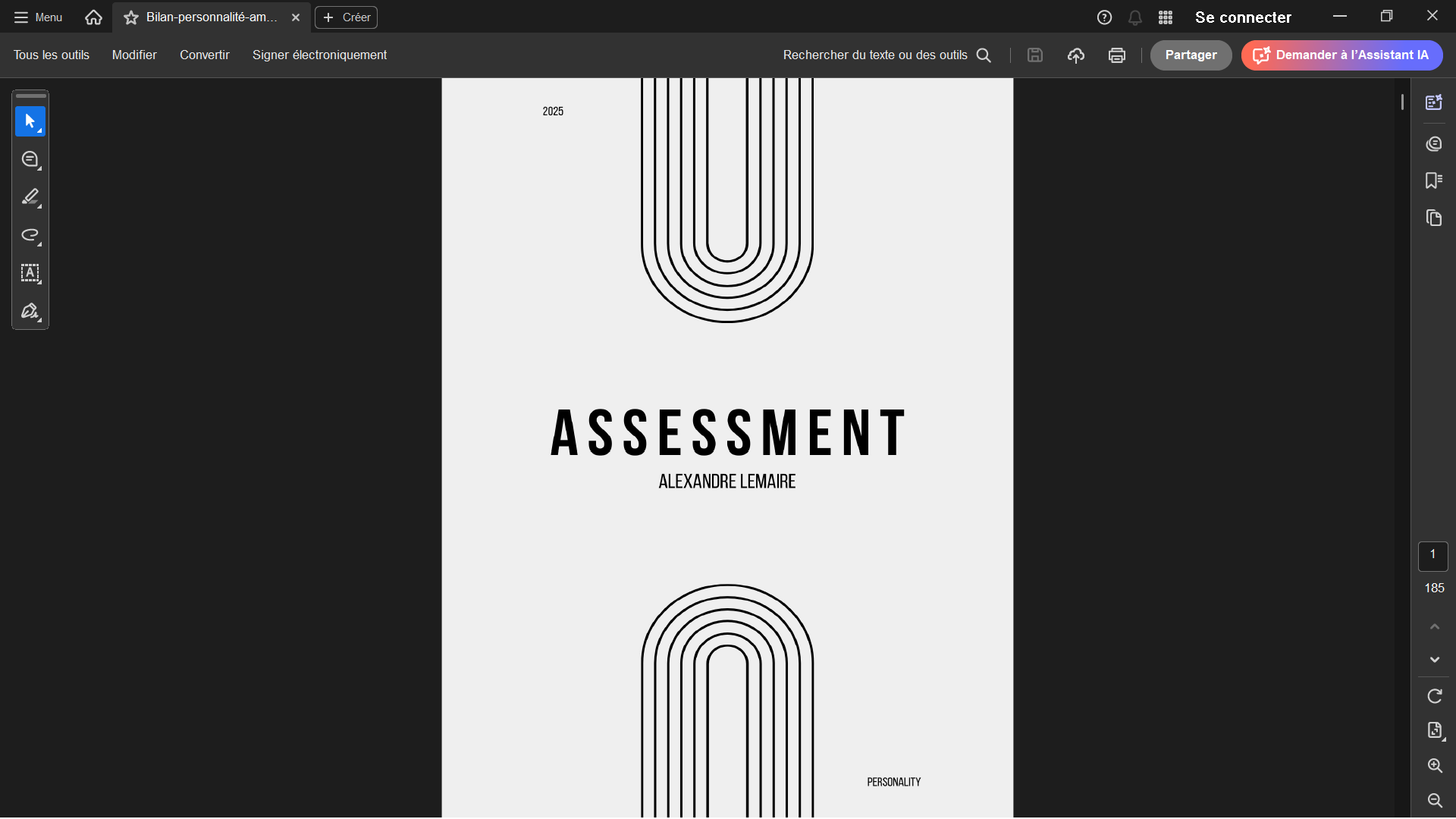Go to next page with down chevron

point(1434,660)
